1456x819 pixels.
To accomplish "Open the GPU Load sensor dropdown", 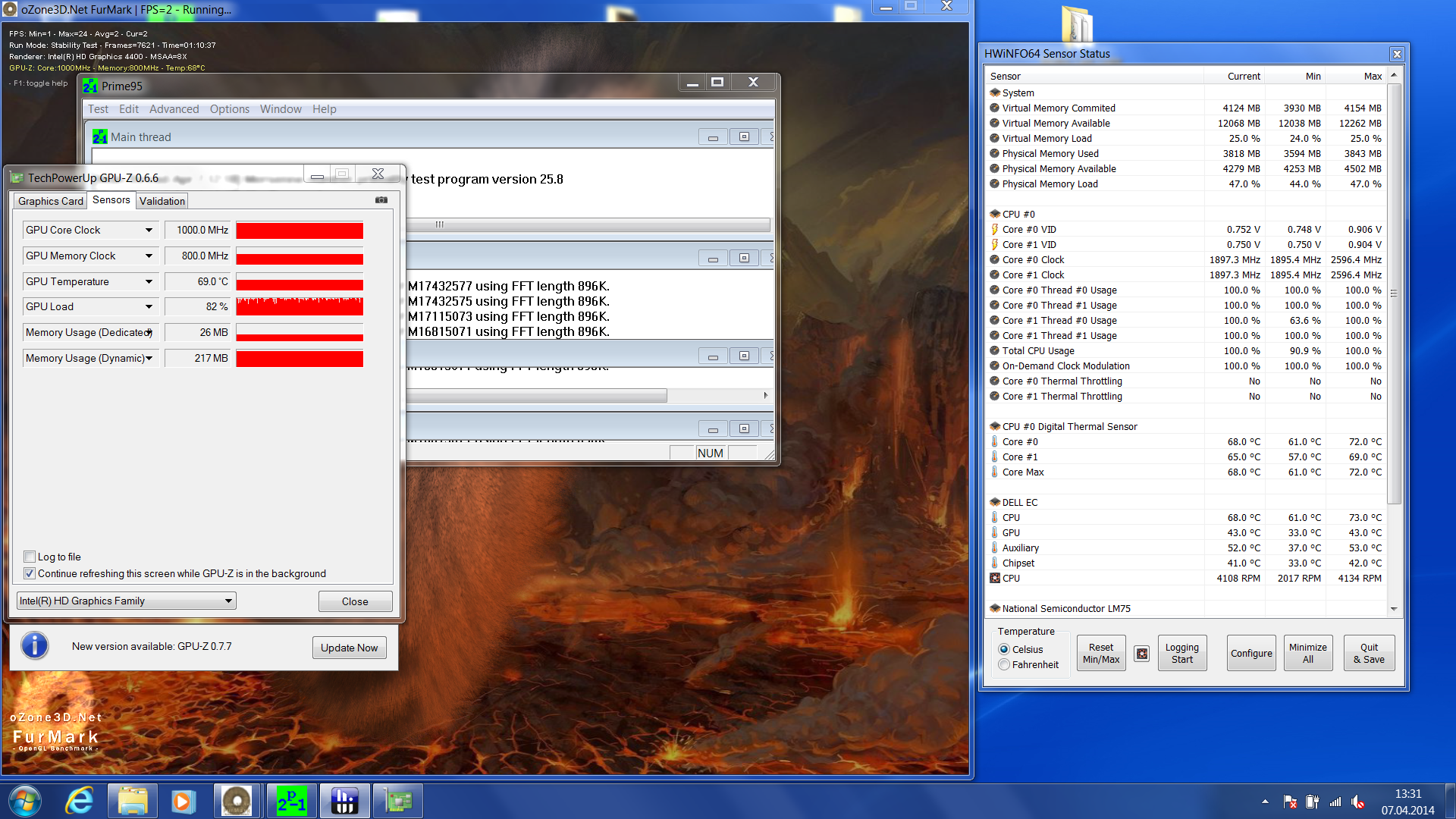I will pos(149,306).
